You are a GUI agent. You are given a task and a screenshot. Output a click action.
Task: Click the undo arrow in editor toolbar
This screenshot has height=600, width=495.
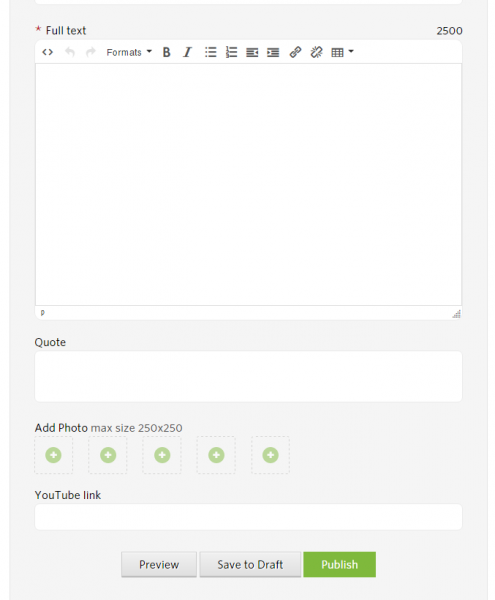70,52
